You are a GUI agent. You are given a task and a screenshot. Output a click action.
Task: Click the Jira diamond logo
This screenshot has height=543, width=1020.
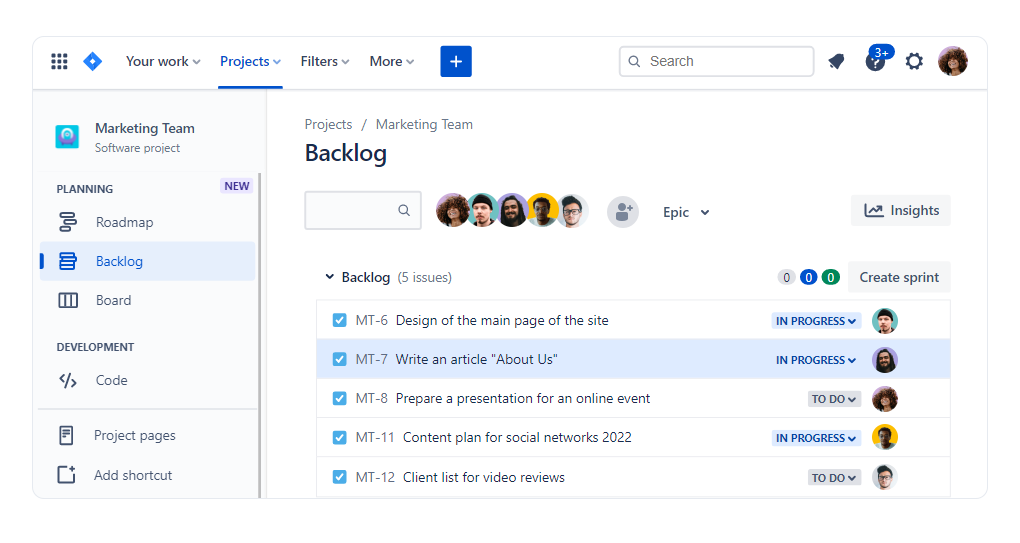[93, 61]
